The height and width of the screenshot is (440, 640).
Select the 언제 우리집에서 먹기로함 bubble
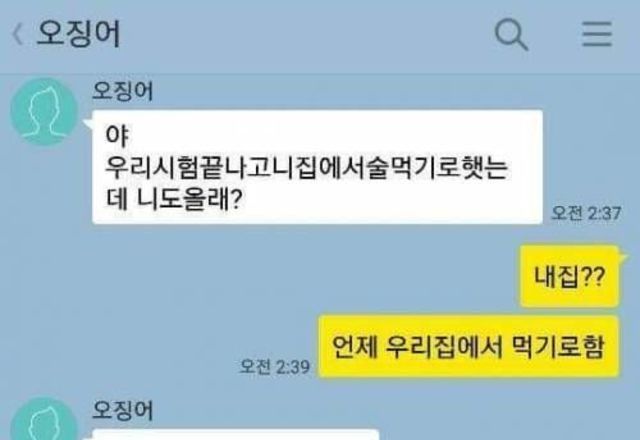point(469,347)
